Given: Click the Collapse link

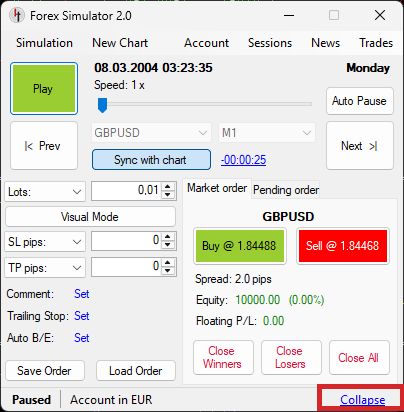Looking at the screenshot, I should [362, 400].
